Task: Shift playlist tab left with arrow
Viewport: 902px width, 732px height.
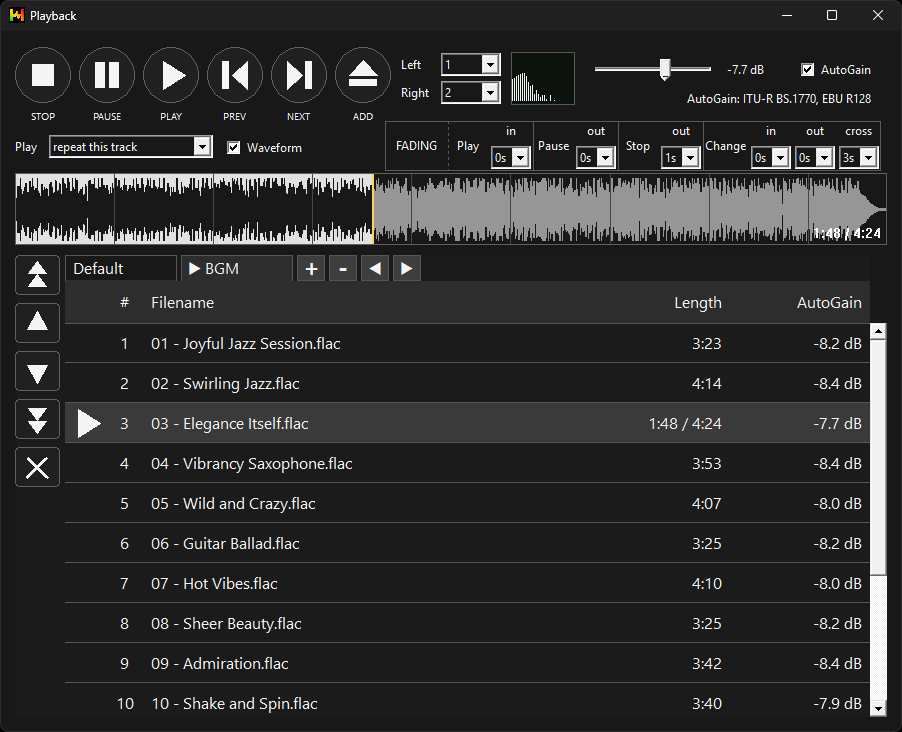Action: 375,269
